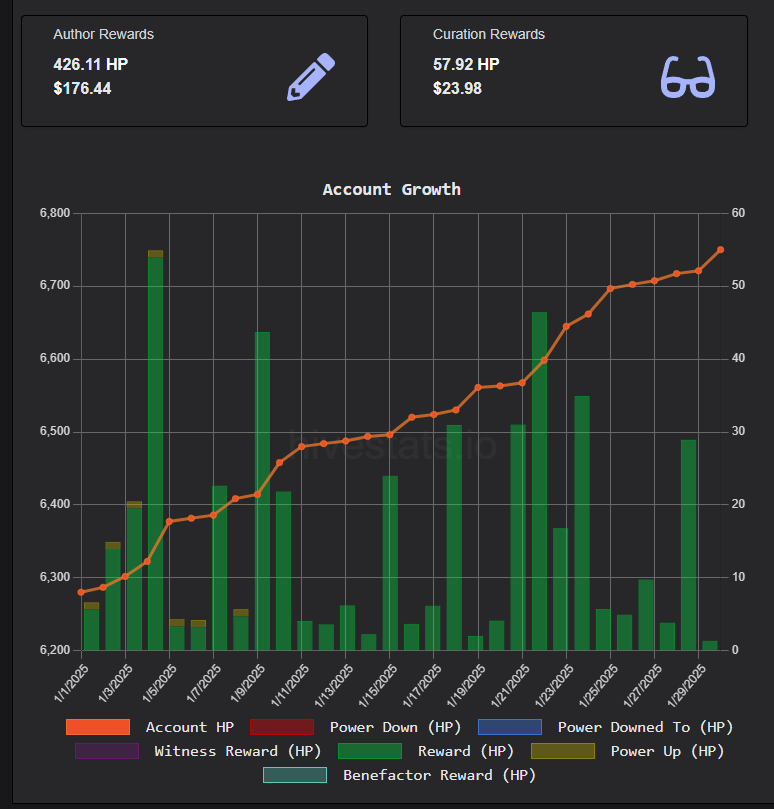The width and height of the screenshot is (774, 809).
Task: Toggle the Witness Reward (HP) legend swatch
Action: click(107, 751)
